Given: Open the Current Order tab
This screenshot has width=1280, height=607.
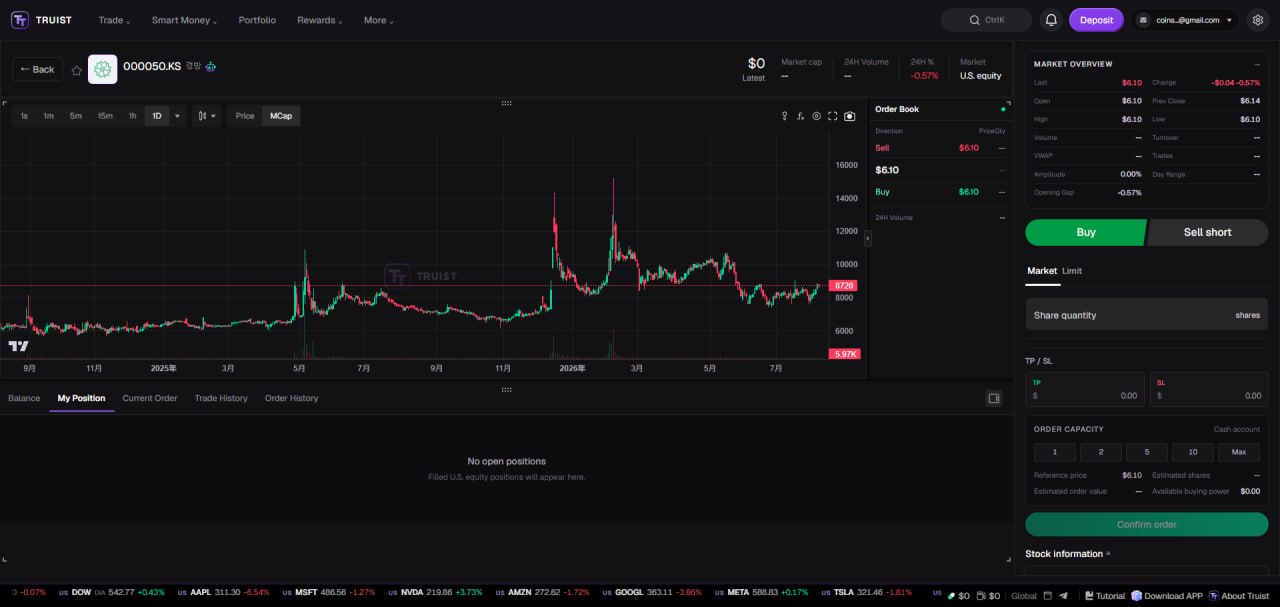Looking at the screenshot, I should [150, 398].
